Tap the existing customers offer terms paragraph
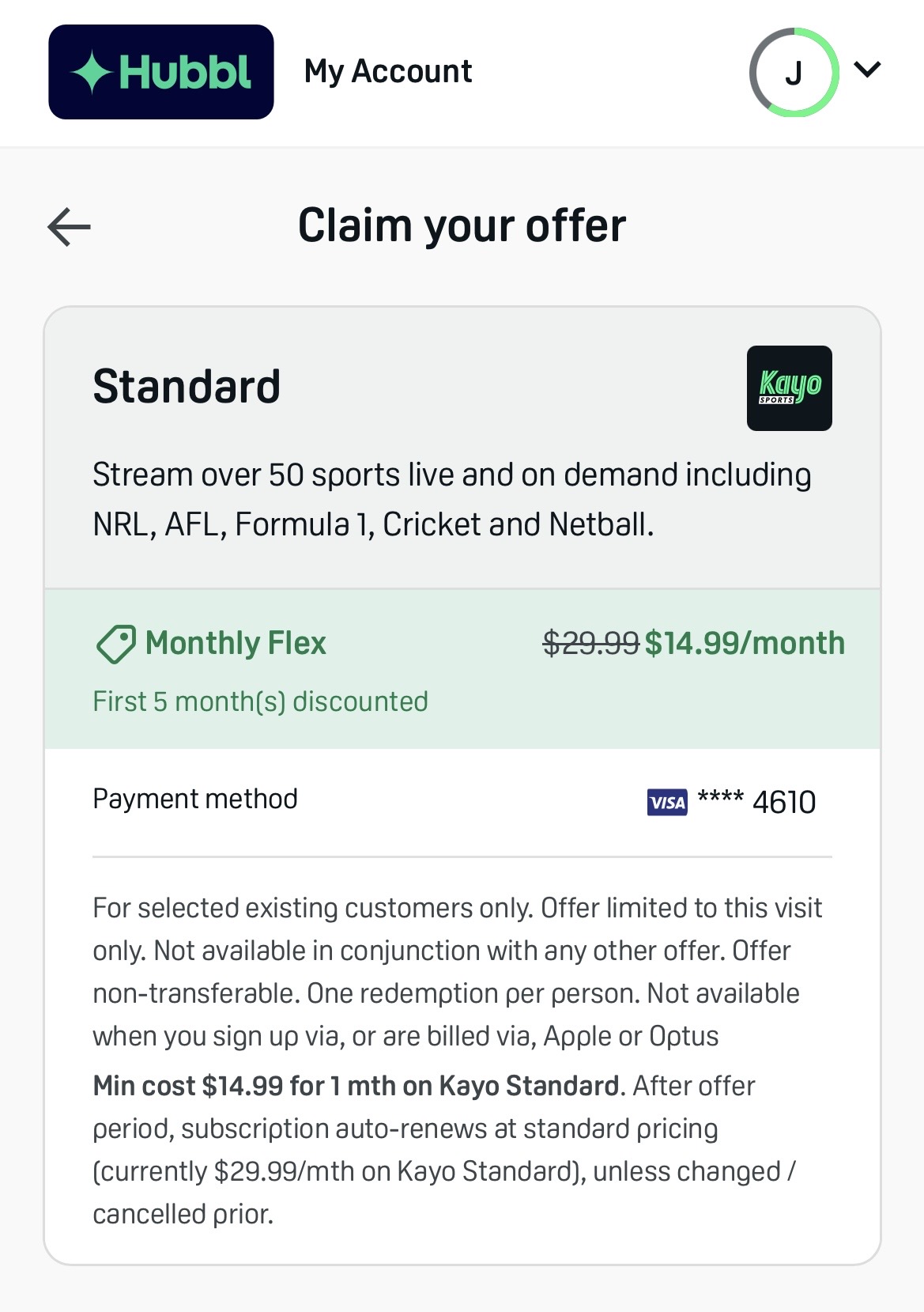This screenshot has width=924, height=1312. [458, 972]
